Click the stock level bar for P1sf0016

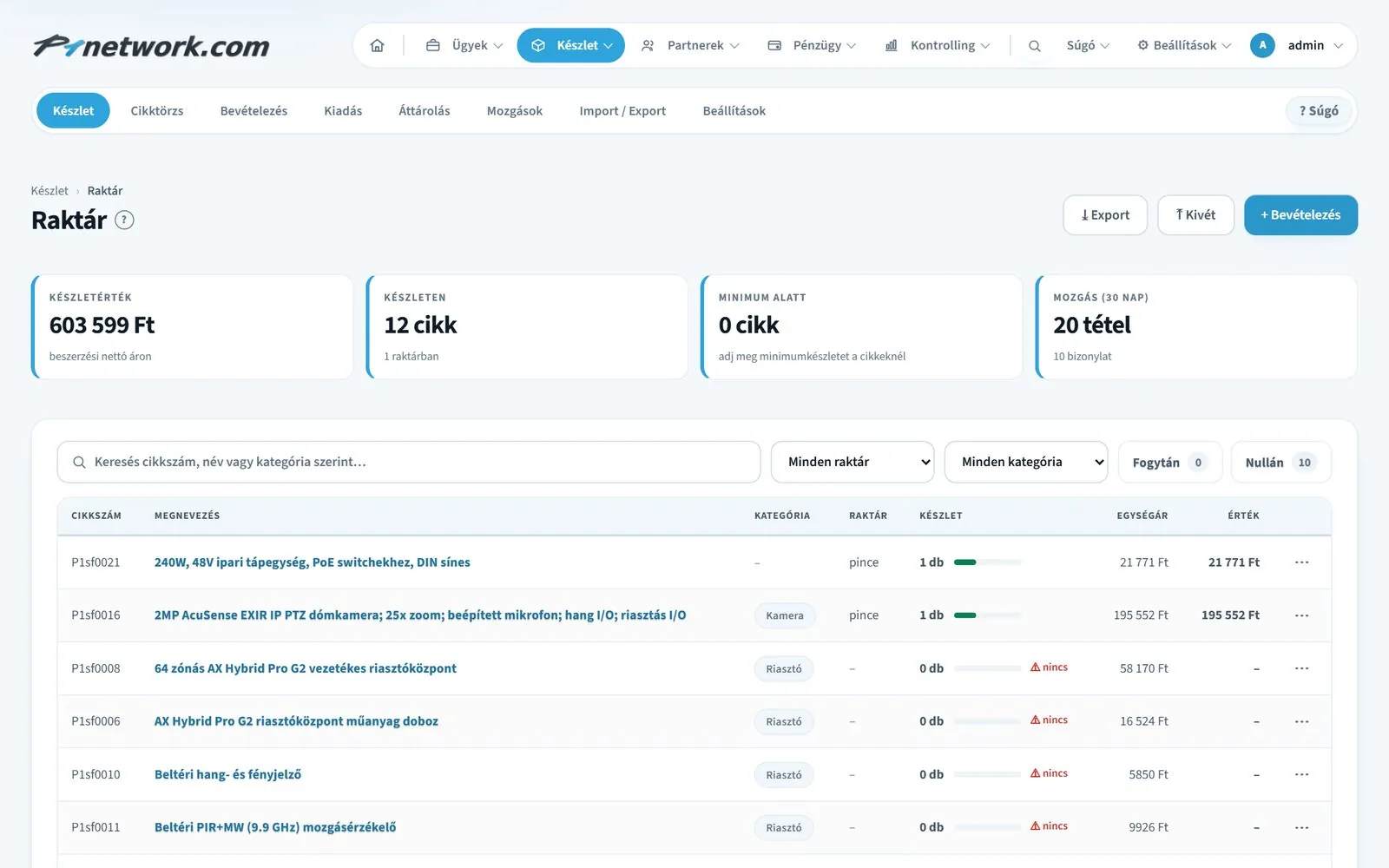coord(987,615)
